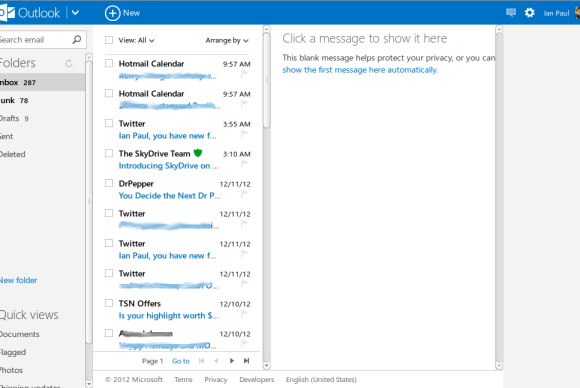Image resolution: width=580 pixels, height=388 pixels.
Task: Flag the TSN Offers message
Action: tap(245, 313)
